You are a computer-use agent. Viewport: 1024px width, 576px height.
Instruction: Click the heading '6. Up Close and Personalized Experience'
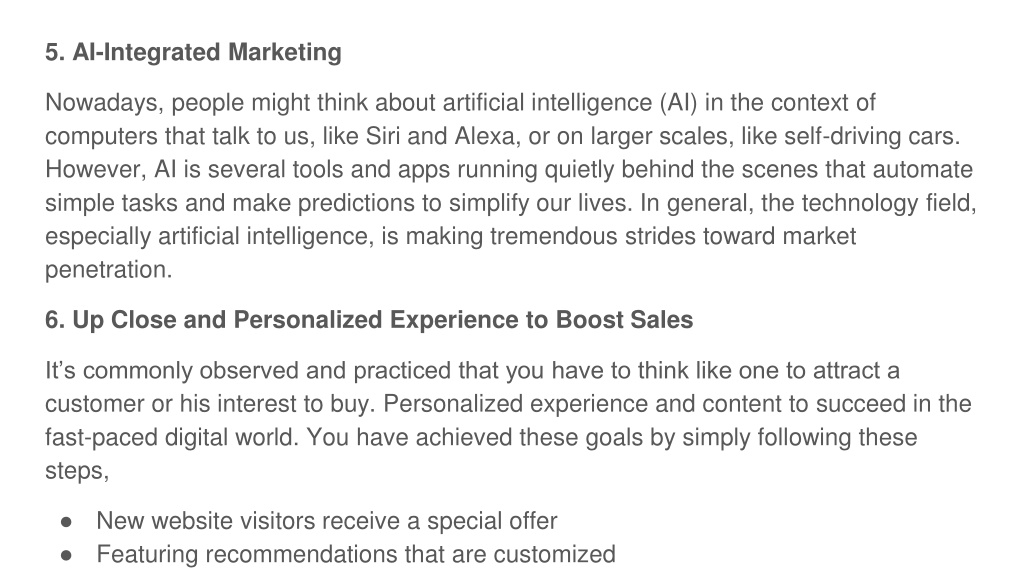369,320
